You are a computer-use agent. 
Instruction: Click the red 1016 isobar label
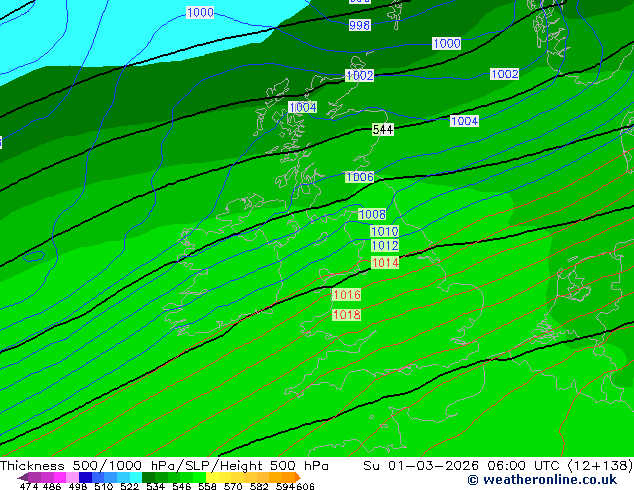click(346, 295)
